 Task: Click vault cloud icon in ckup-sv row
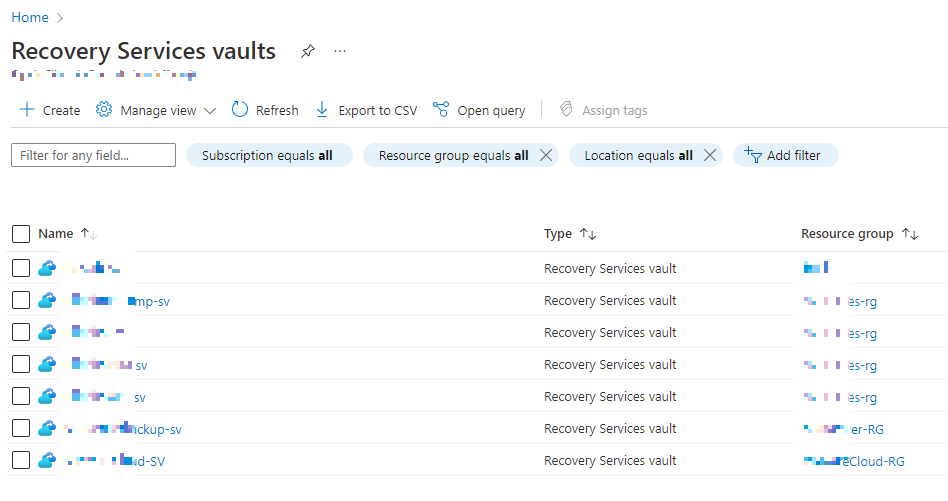[47, 428]
